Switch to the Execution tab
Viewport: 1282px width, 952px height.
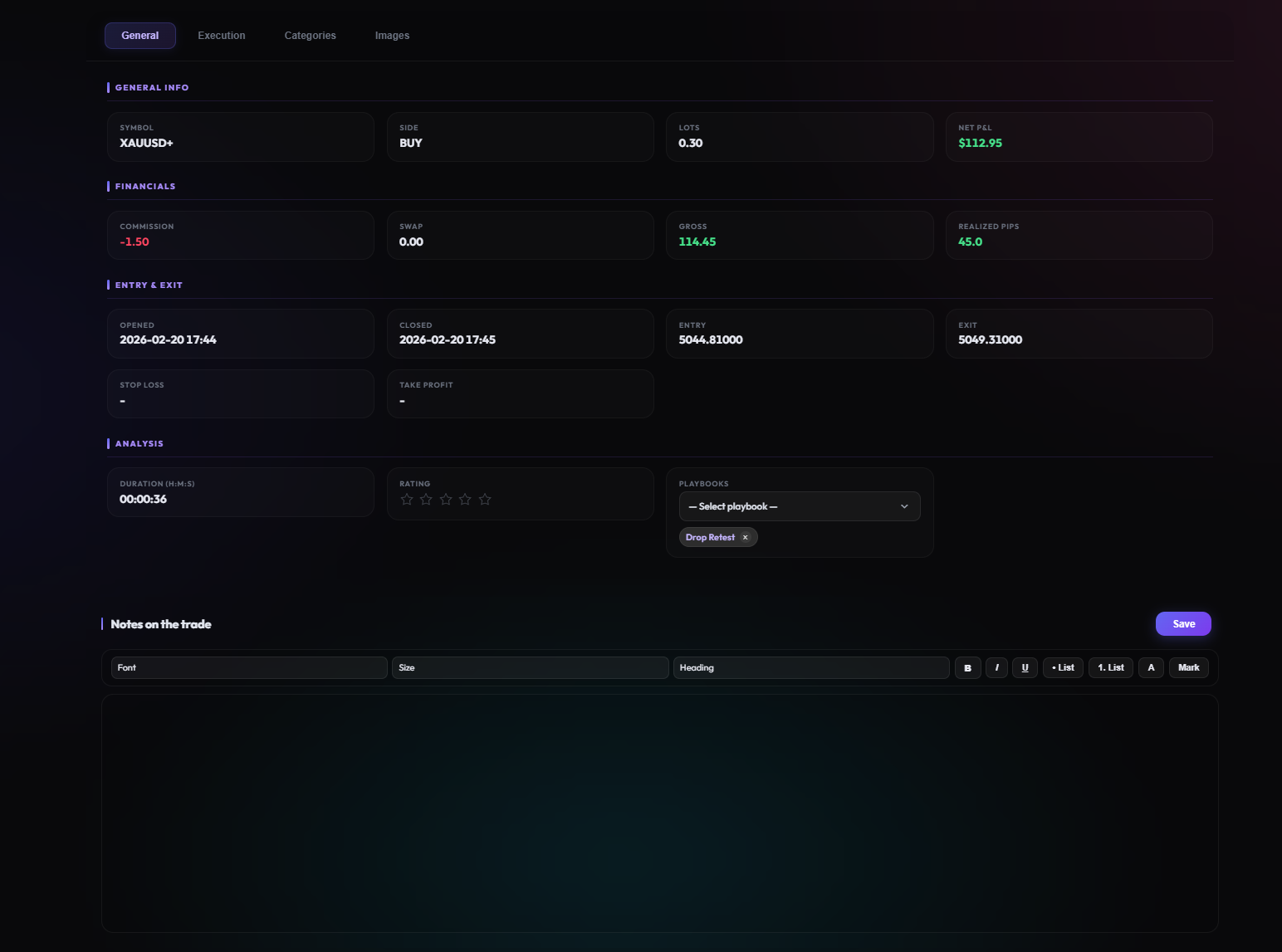222,36
